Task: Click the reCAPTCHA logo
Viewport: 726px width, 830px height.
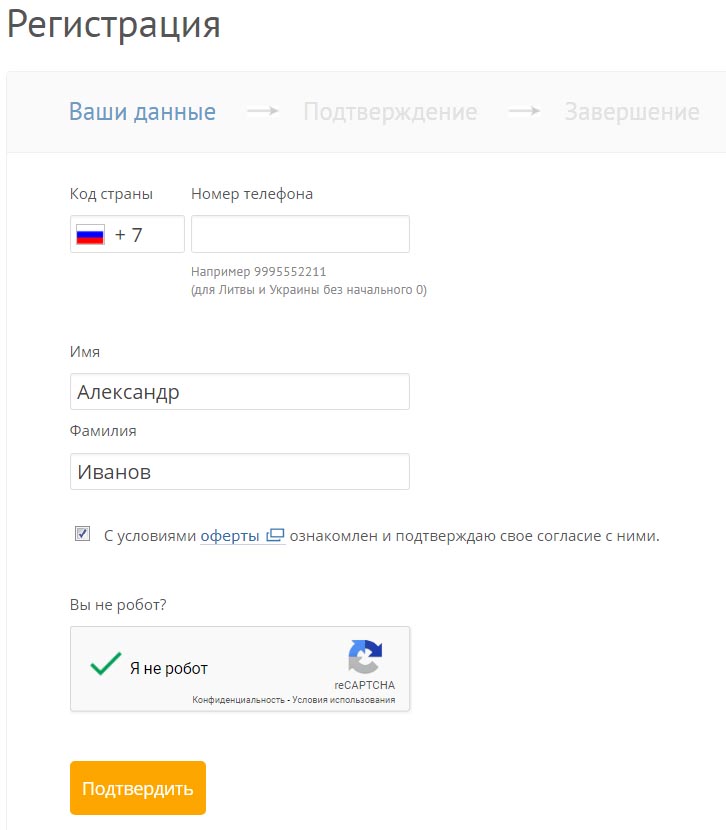Action: pos(365,657)
